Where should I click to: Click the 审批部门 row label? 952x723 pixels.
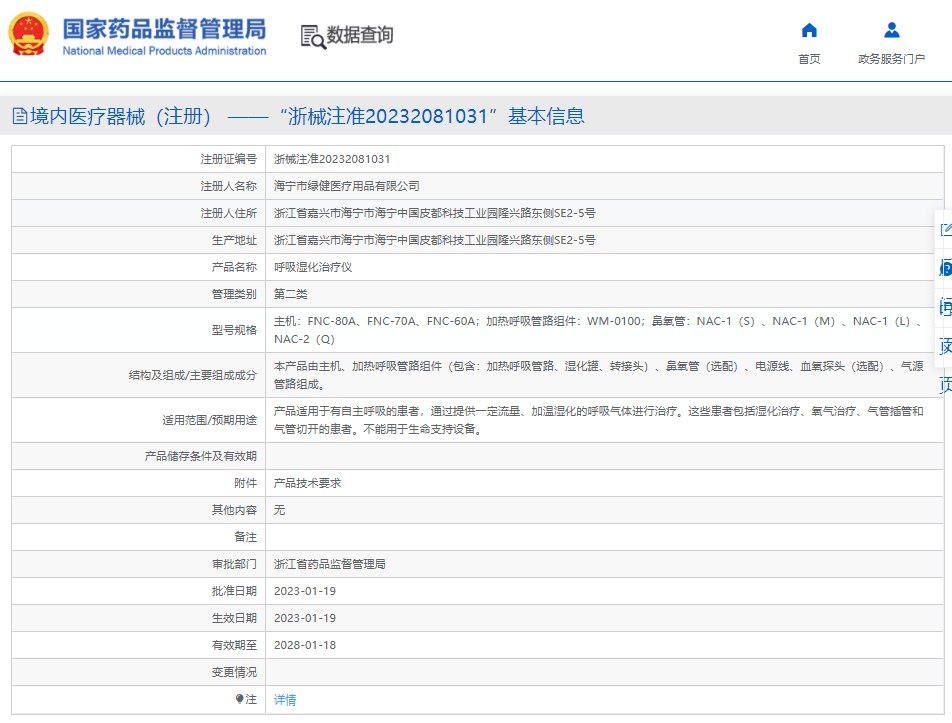[234, 564]
